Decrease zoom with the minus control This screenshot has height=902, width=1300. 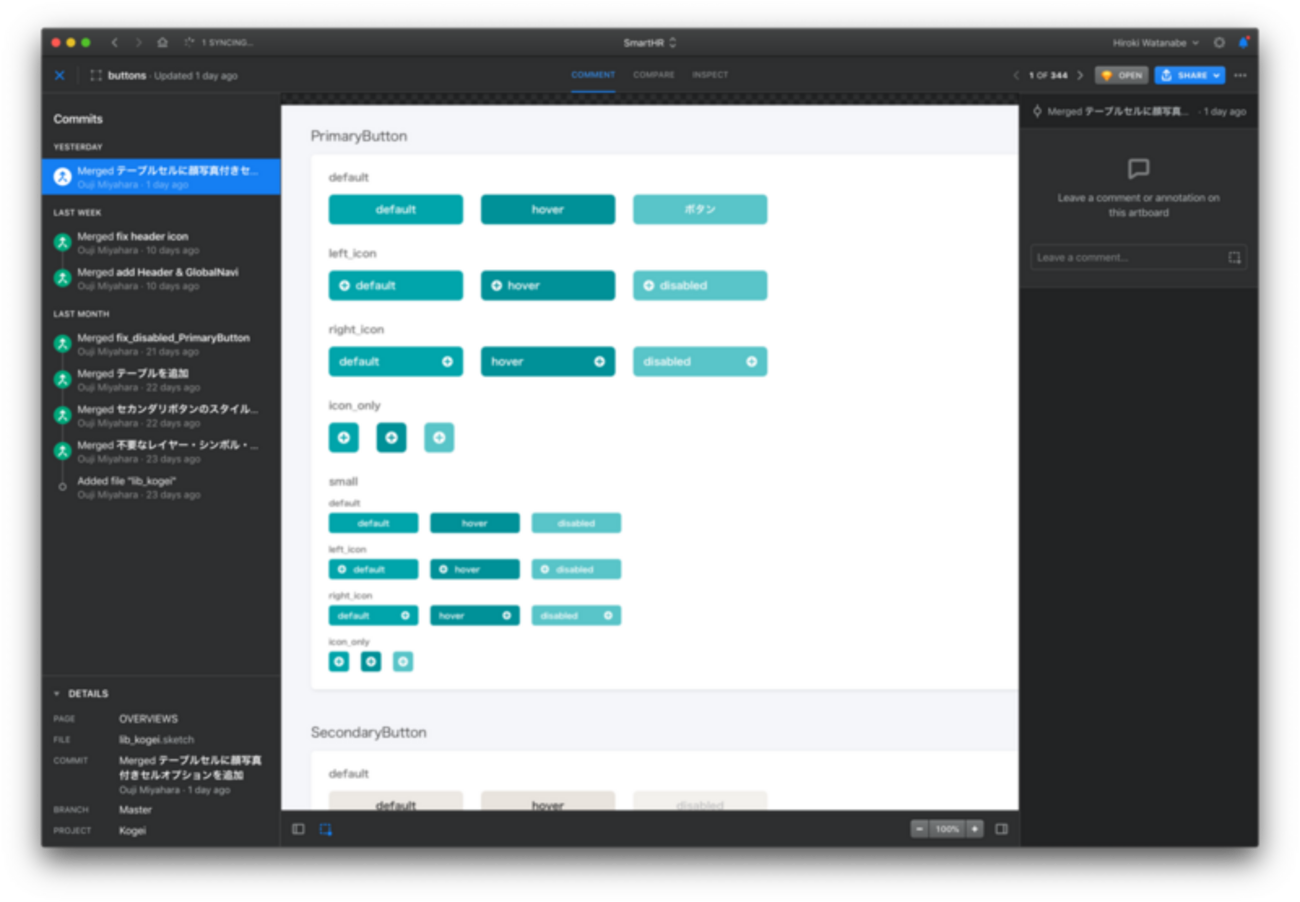coord(919,828)
